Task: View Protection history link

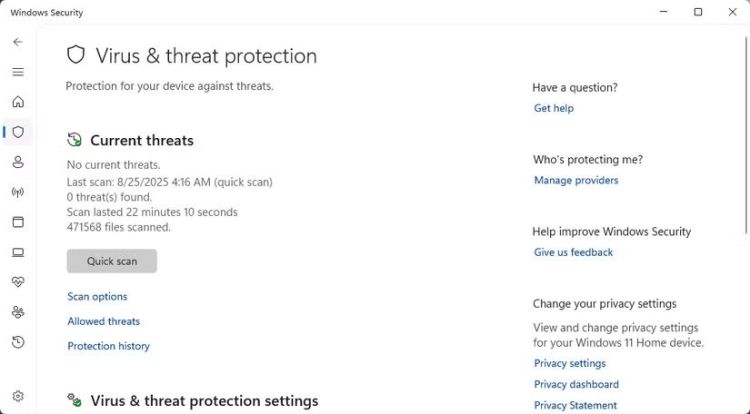Action: tap(108, 347)
